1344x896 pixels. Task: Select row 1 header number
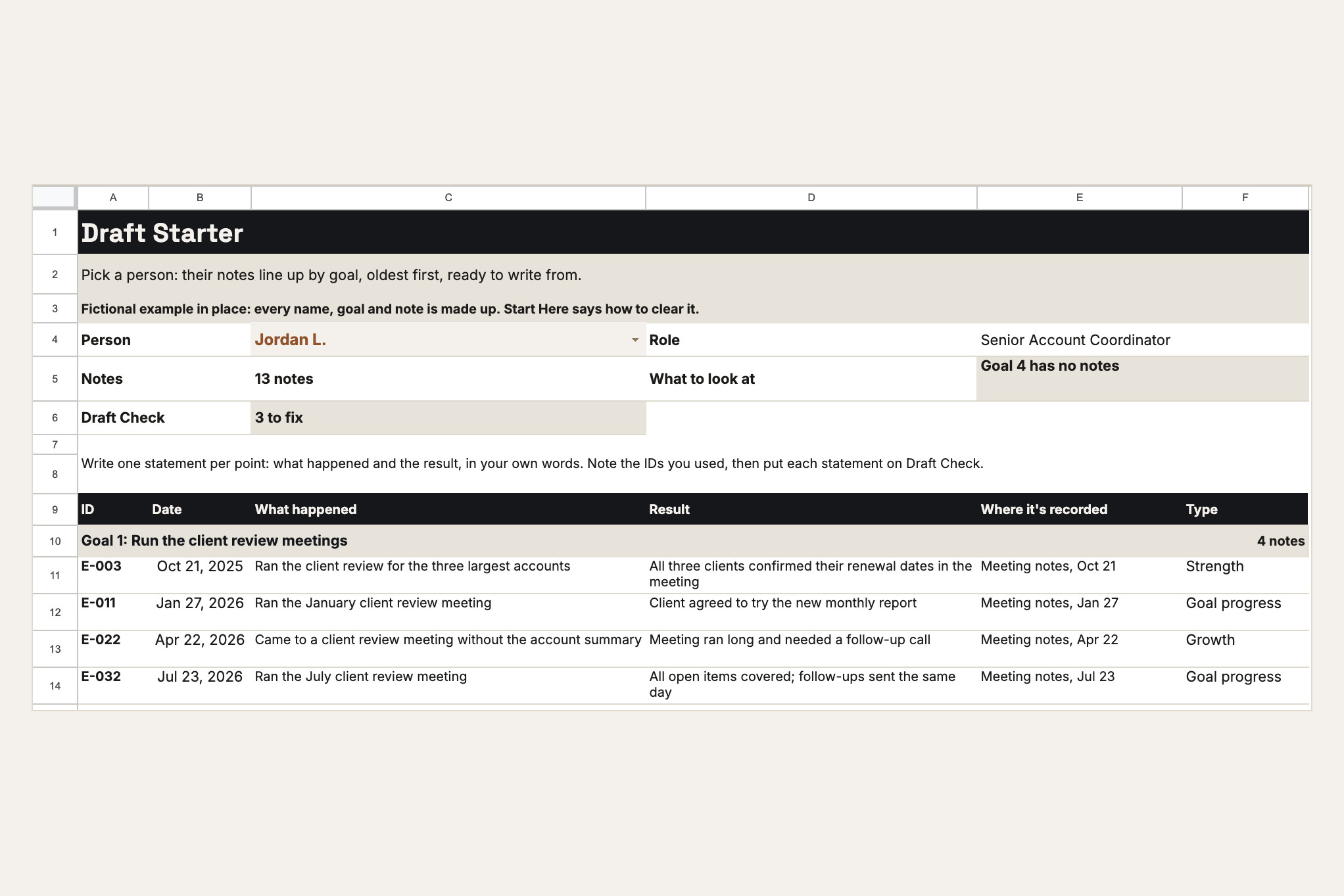pos(55,232)
